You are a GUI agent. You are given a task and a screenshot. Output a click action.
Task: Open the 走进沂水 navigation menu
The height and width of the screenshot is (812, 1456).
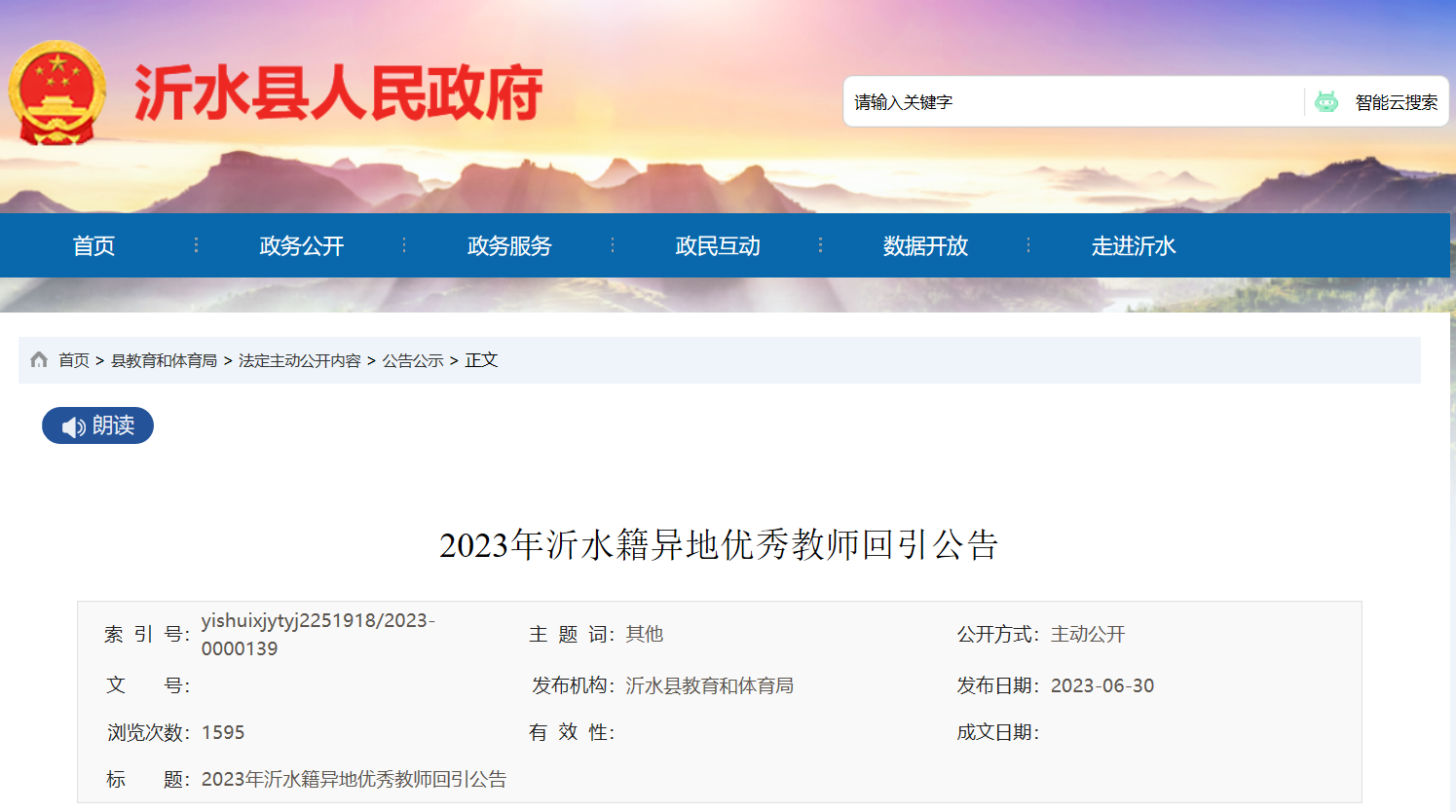pos(1134,246)
